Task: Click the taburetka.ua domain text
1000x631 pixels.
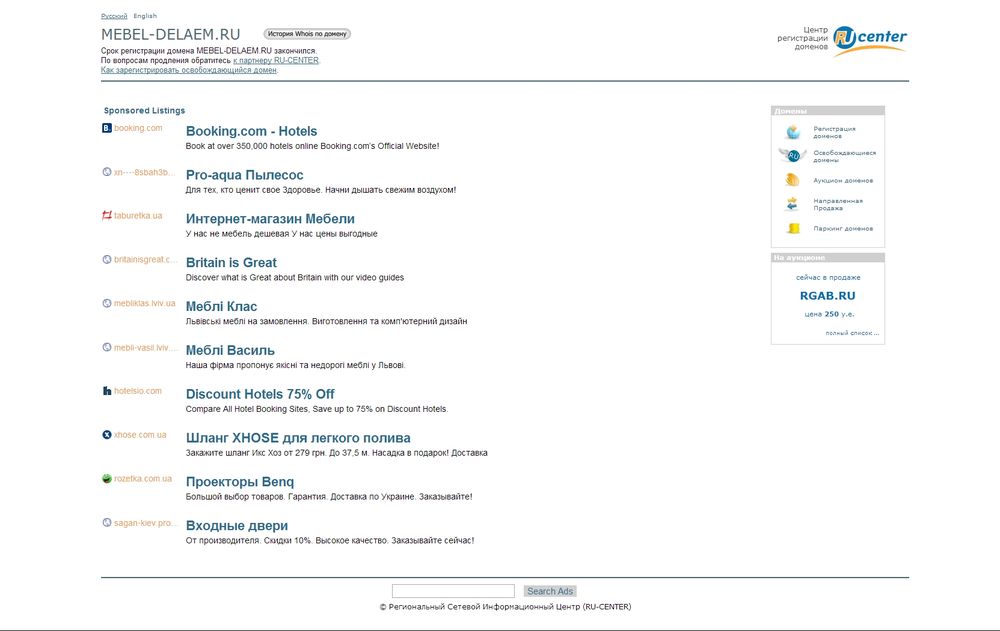Action: click(x=138, y=216)
